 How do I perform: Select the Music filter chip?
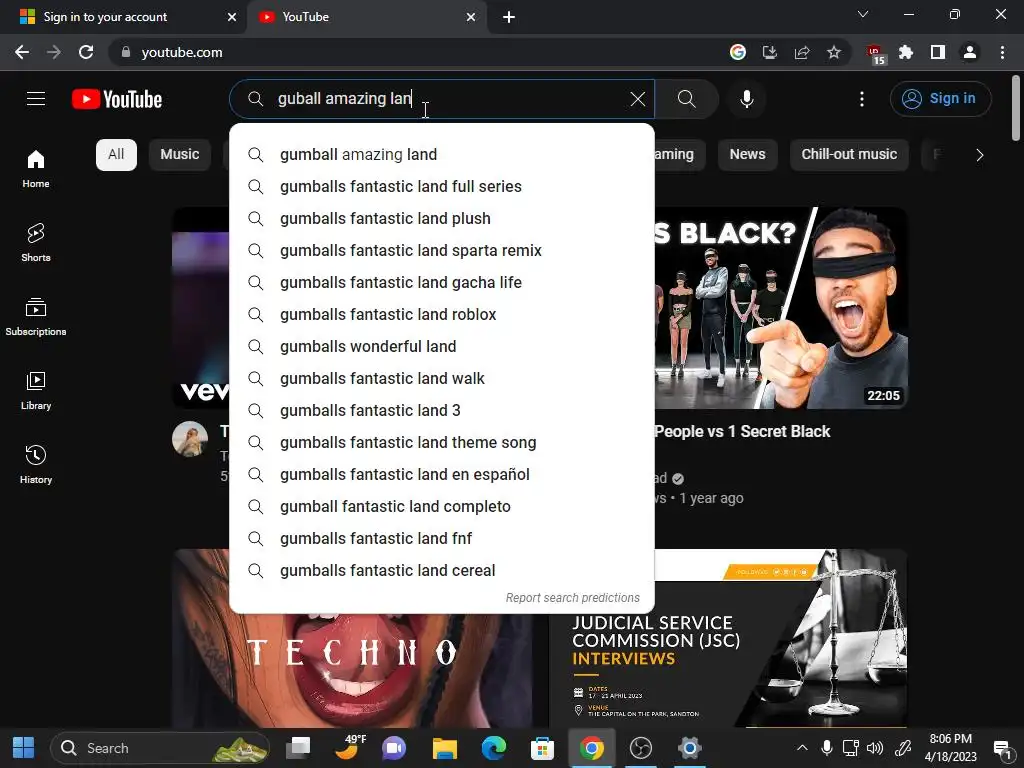click(x=180, y=155)
